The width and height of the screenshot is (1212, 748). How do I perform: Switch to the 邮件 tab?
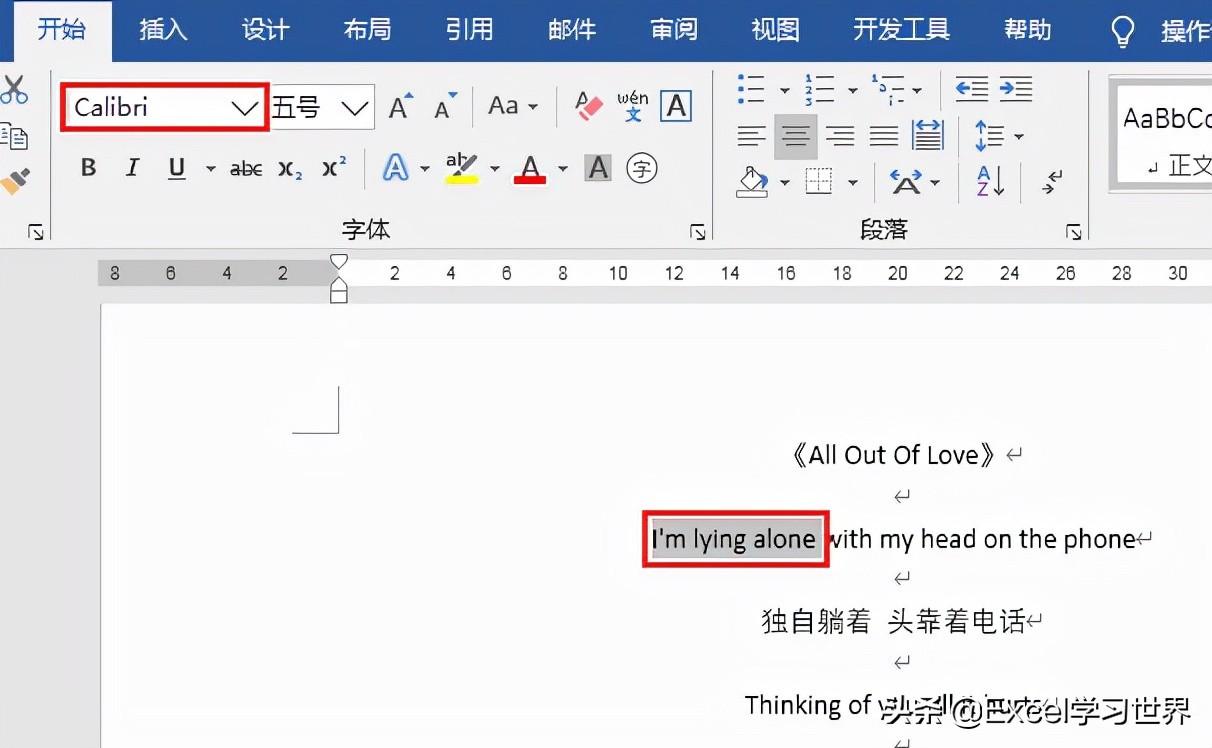tap(572, 30)
